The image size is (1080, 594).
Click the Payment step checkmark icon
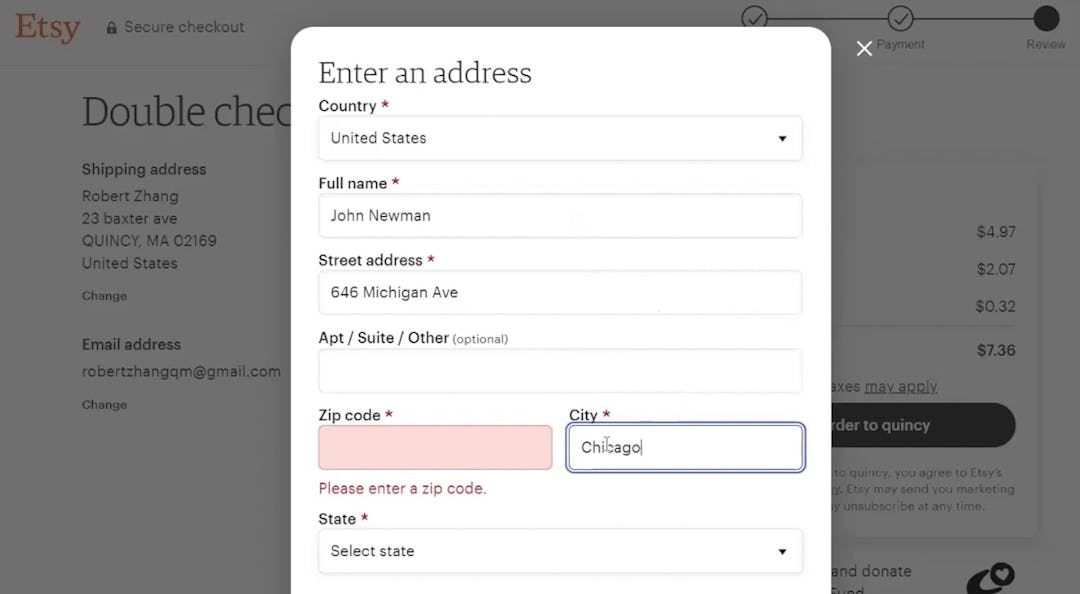901,19
